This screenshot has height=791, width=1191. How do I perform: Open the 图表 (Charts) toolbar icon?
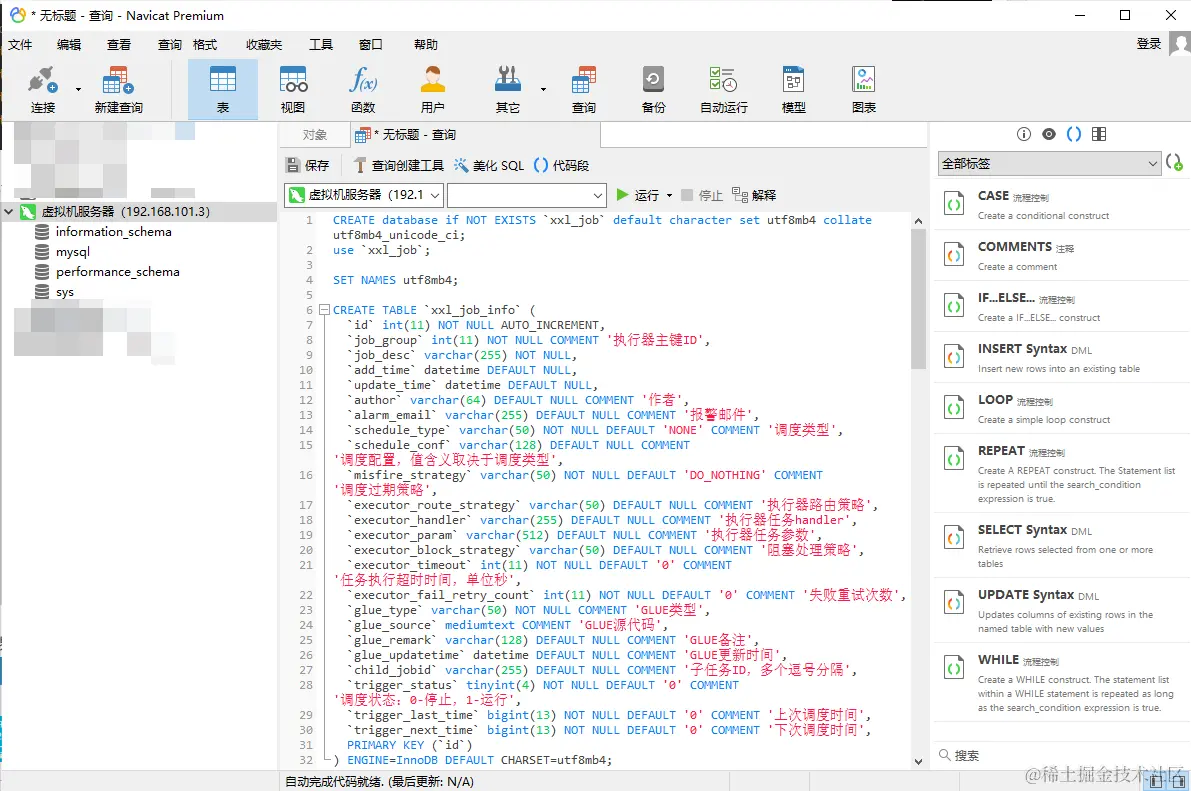tap(864, 90)
